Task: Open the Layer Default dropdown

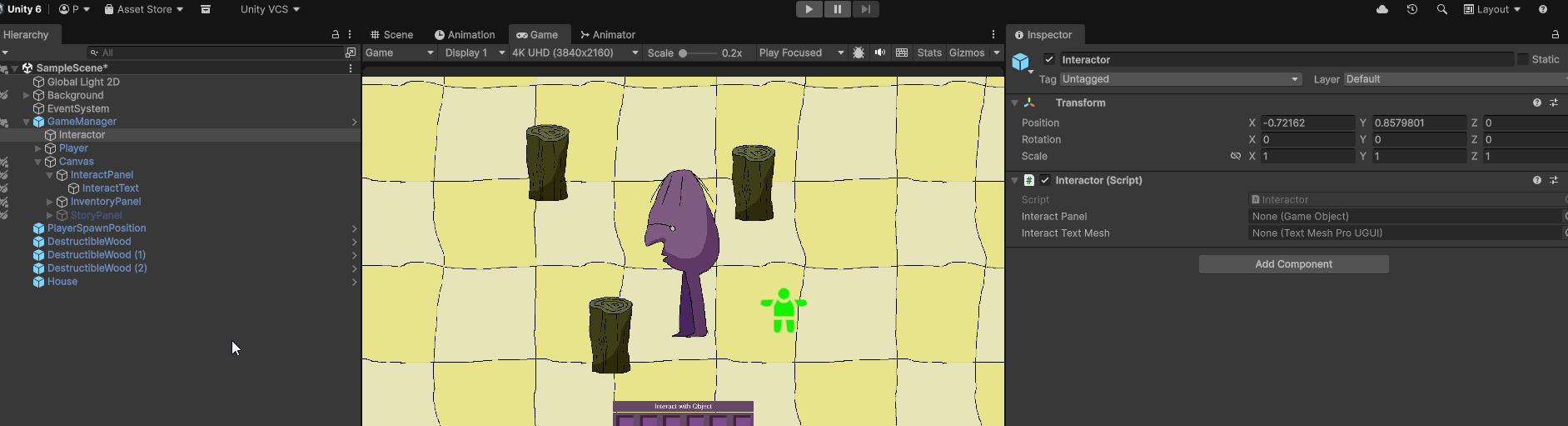Action: tap(1456, 79)
